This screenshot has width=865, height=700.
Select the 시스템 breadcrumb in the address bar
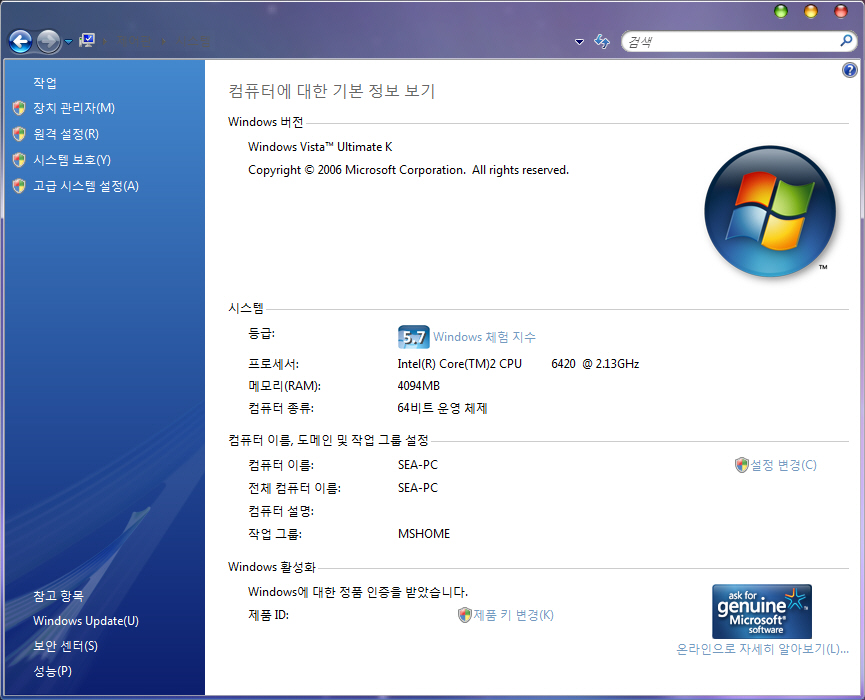(x=193, y=41)
